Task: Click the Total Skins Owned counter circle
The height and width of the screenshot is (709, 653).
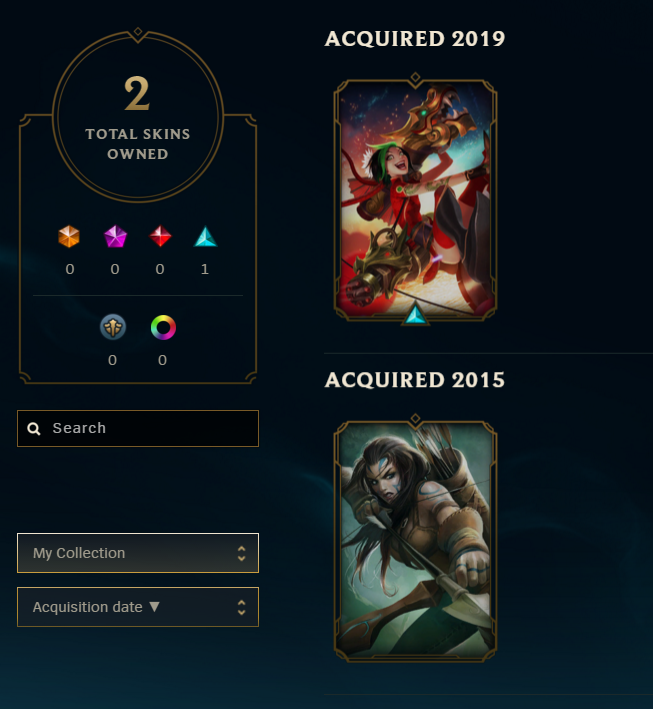Action: [x=138, y=117]
